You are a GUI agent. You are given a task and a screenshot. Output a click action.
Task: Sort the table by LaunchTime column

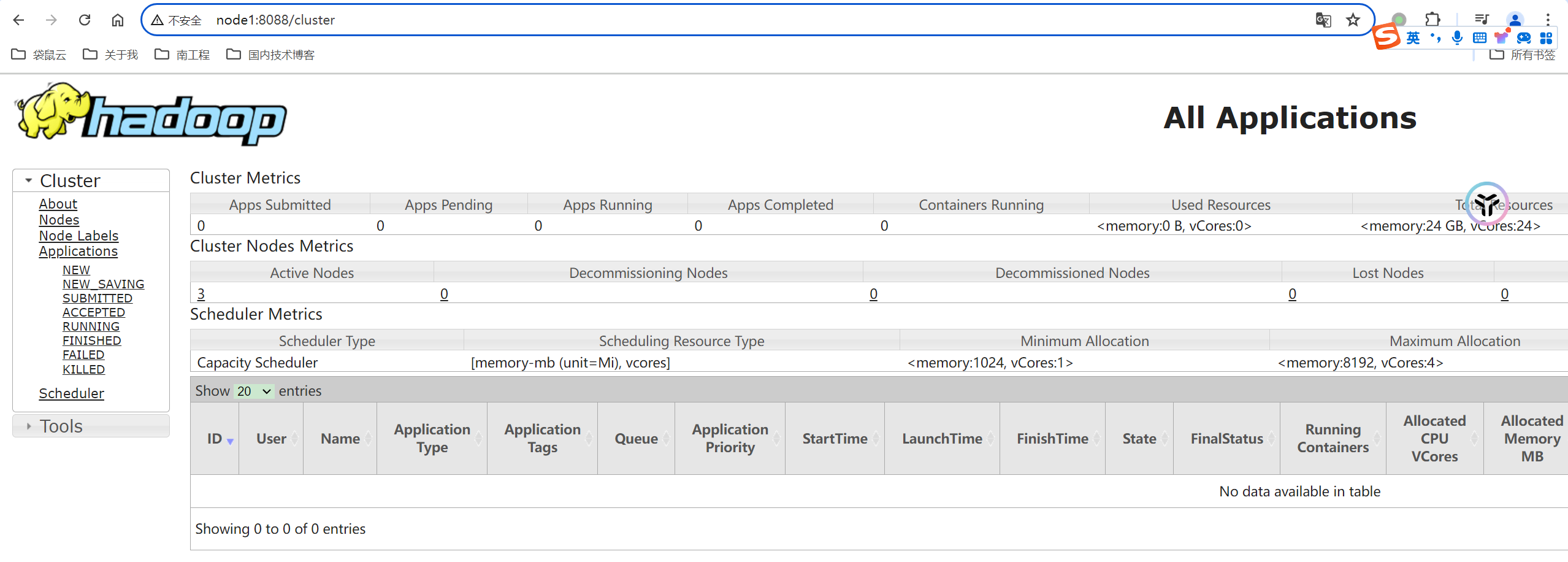[942, 439]
